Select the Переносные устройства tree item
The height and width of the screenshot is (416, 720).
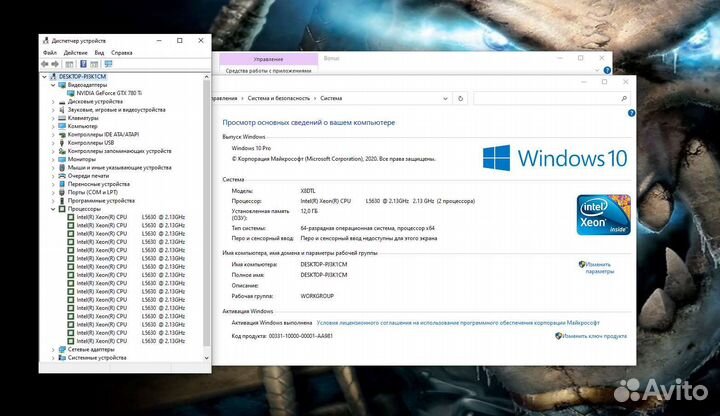pos(99,184)
